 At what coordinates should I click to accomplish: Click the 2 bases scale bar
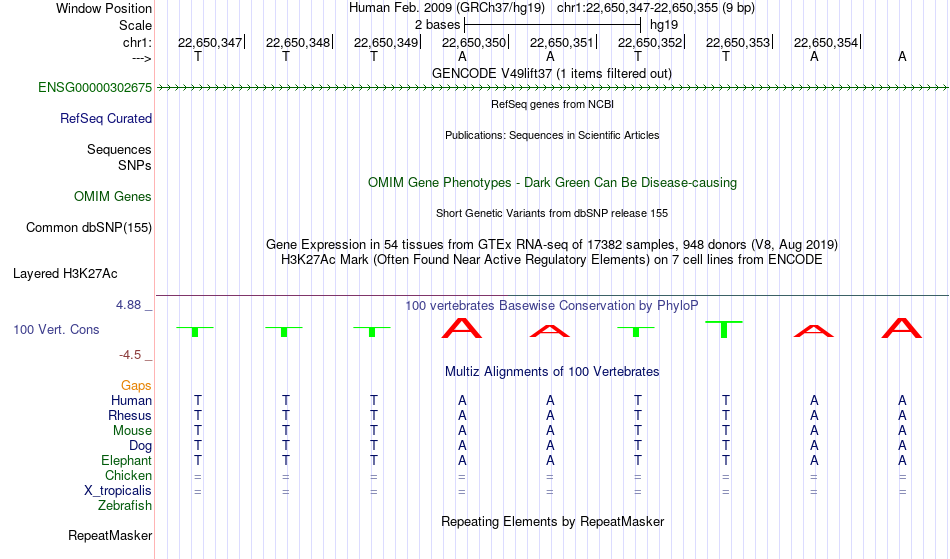pyautogui.click(x=553, y=25)
